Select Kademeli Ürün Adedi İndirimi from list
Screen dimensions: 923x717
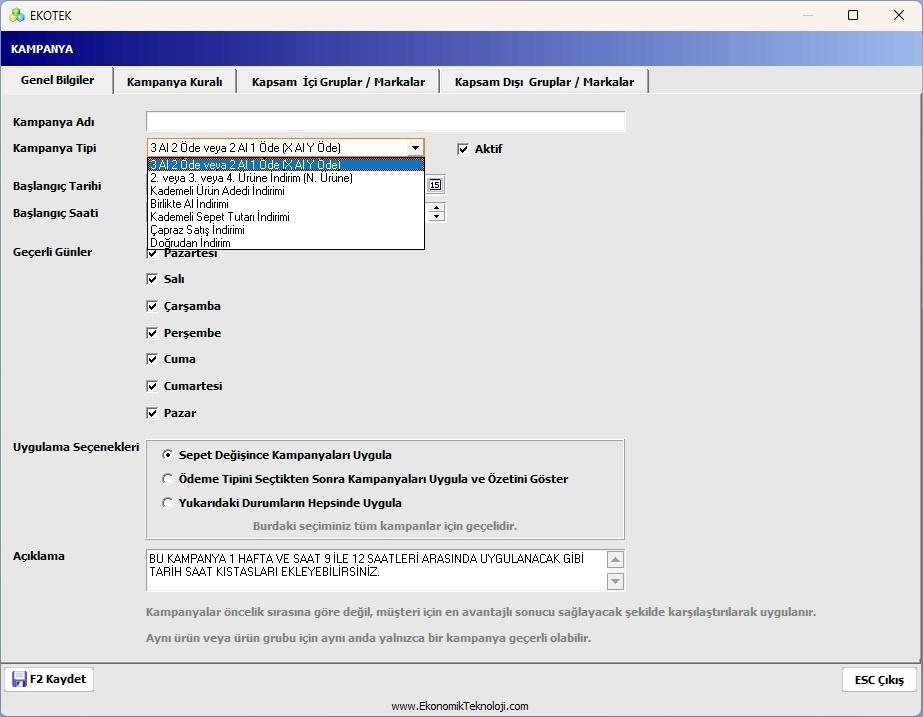coord(217,191)
